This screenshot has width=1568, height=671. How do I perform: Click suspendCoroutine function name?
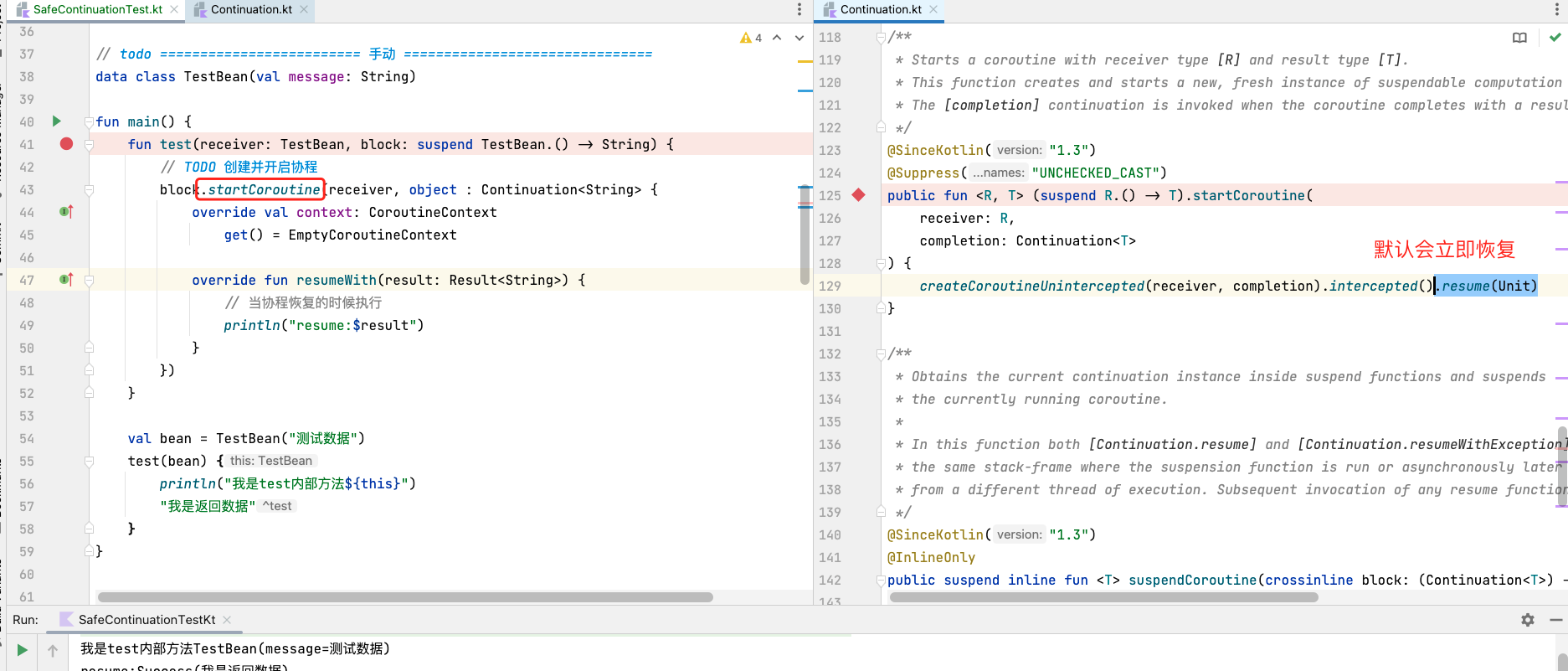click(1192, 580)
